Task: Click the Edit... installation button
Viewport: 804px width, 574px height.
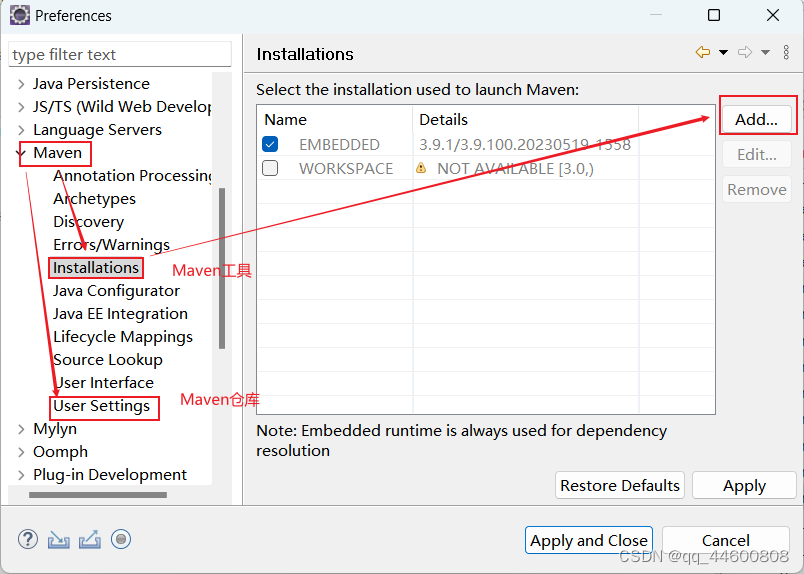Action: [756, 154]
